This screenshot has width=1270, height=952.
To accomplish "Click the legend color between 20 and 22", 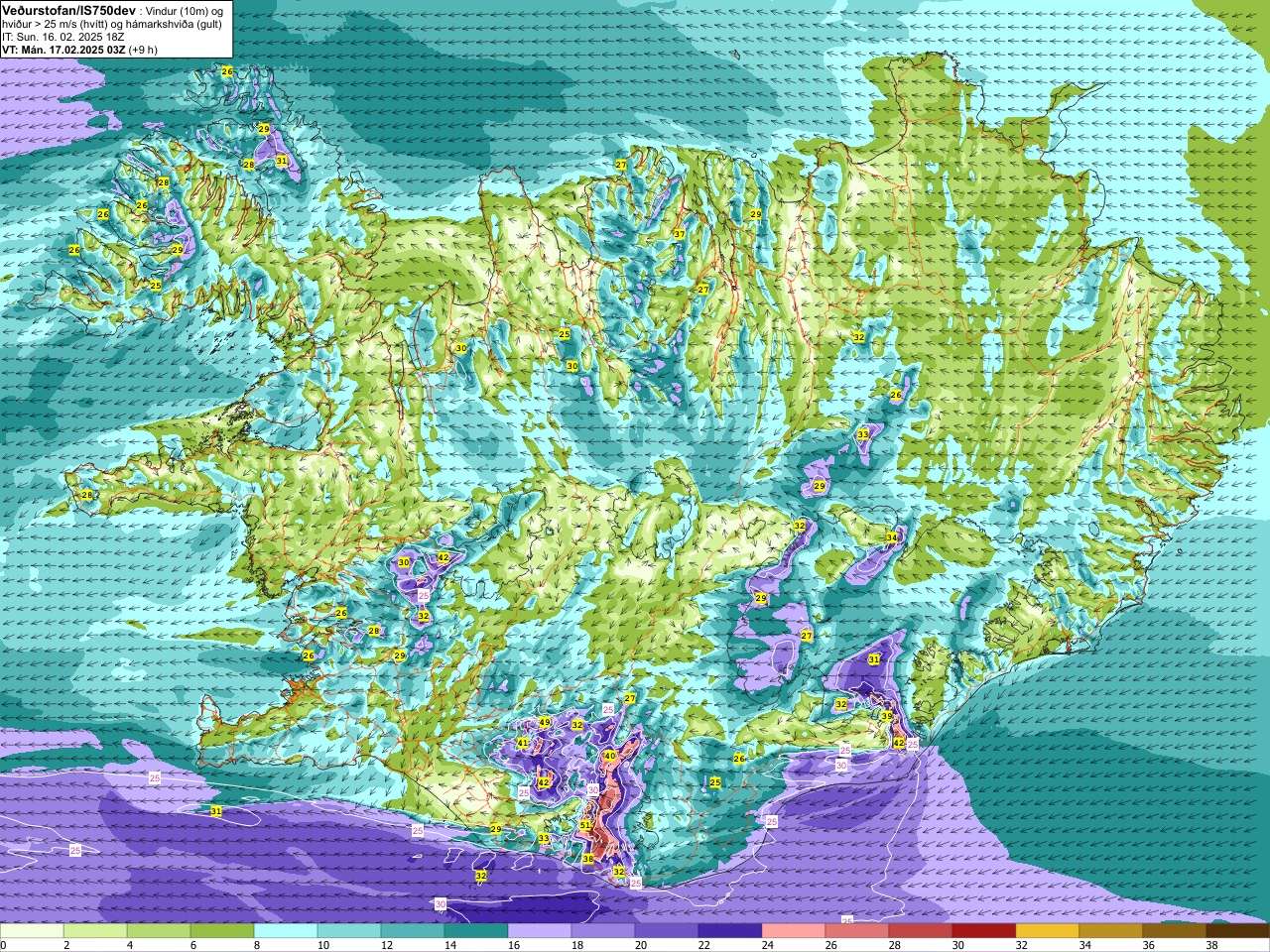I will click(x=667, y=931).
